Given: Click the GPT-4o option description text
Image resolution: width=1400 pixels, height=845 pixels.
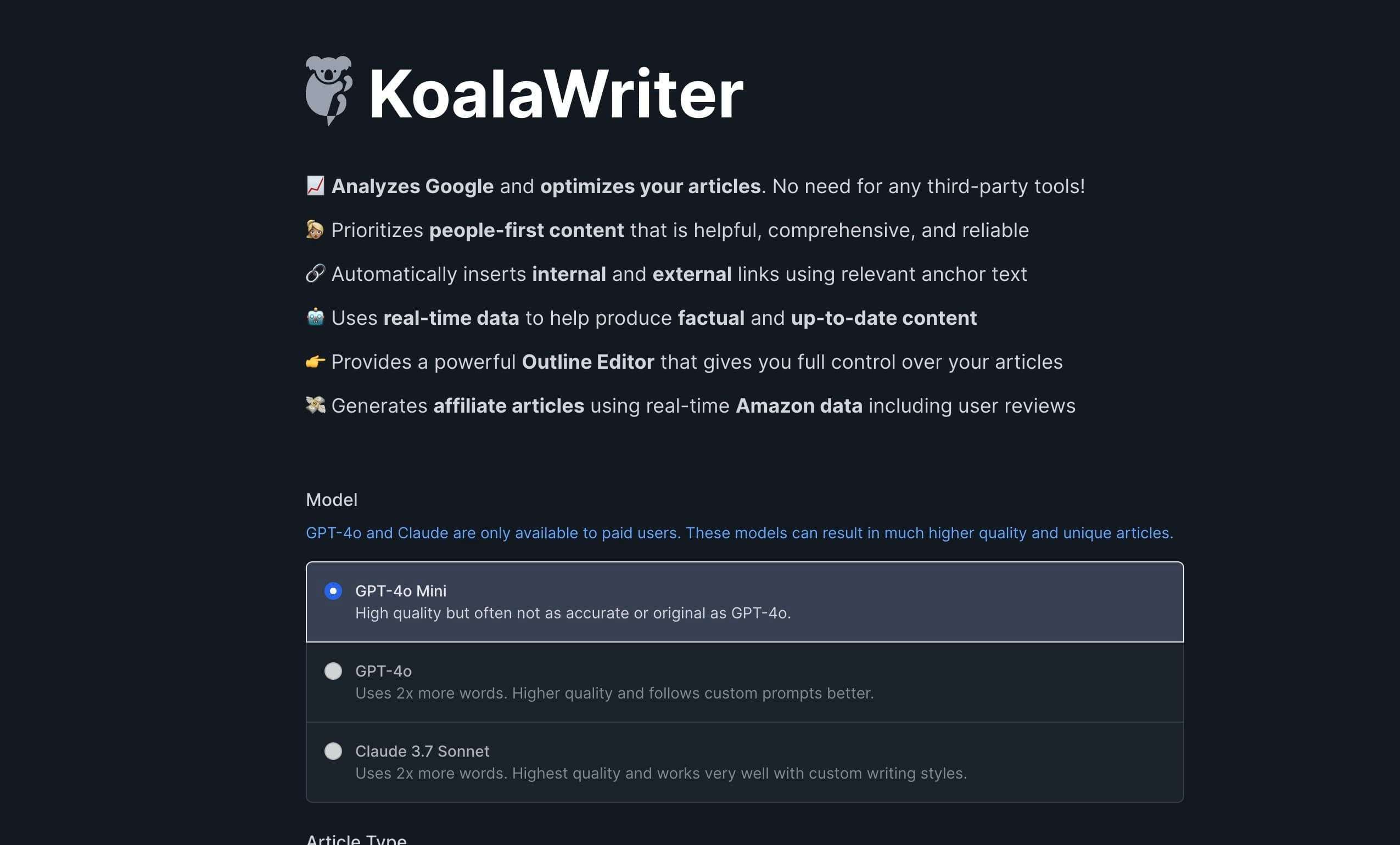Looking at the screenshot, I should tap(614, 694).
